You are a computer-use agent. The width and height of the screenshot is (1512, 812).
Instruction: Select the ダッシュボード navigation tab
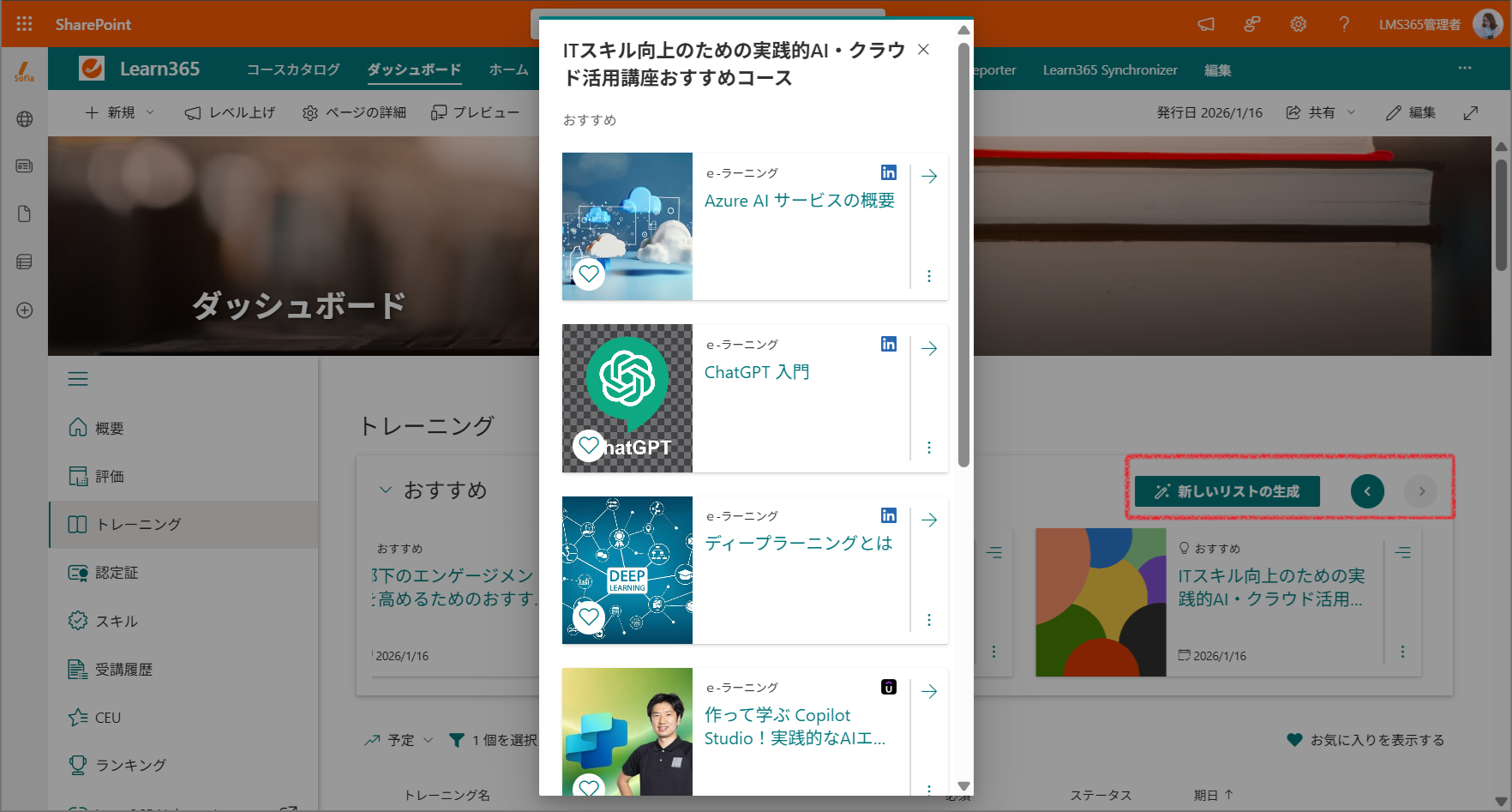[414, 69]
